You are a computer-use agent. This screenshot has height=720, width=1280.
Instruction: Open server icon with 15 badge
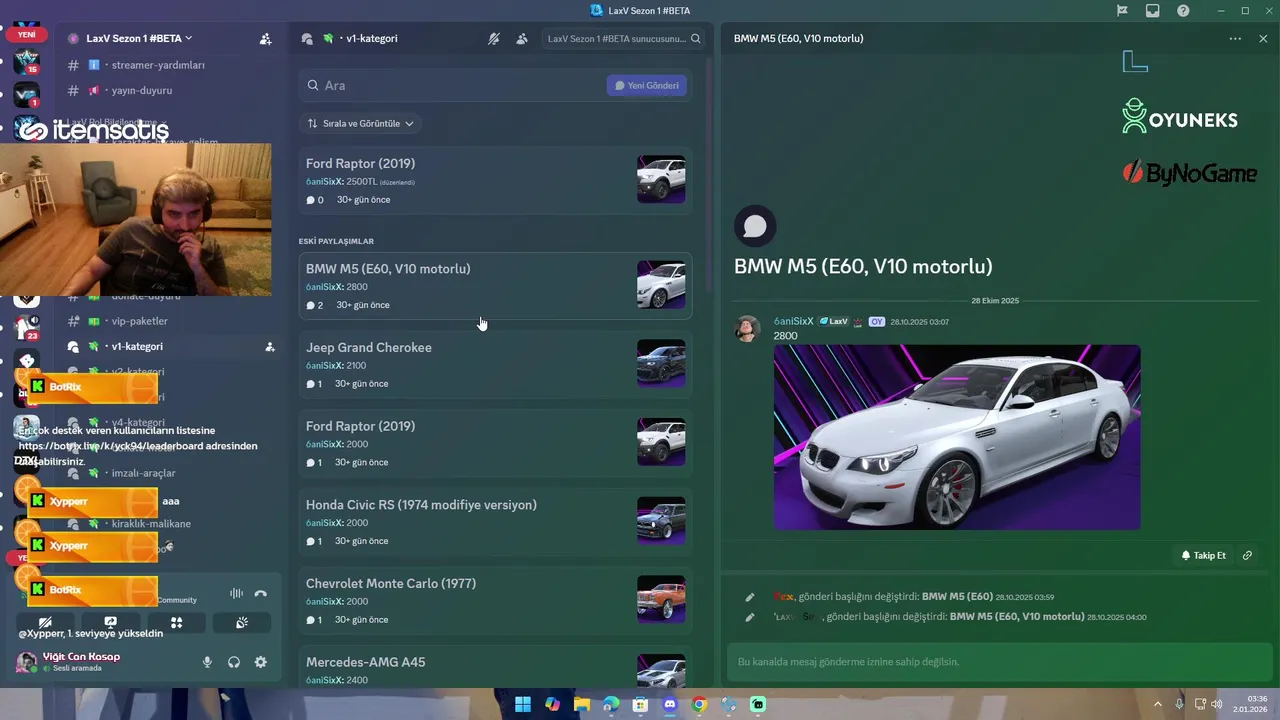pyautogui.click(x=27, y=61)
